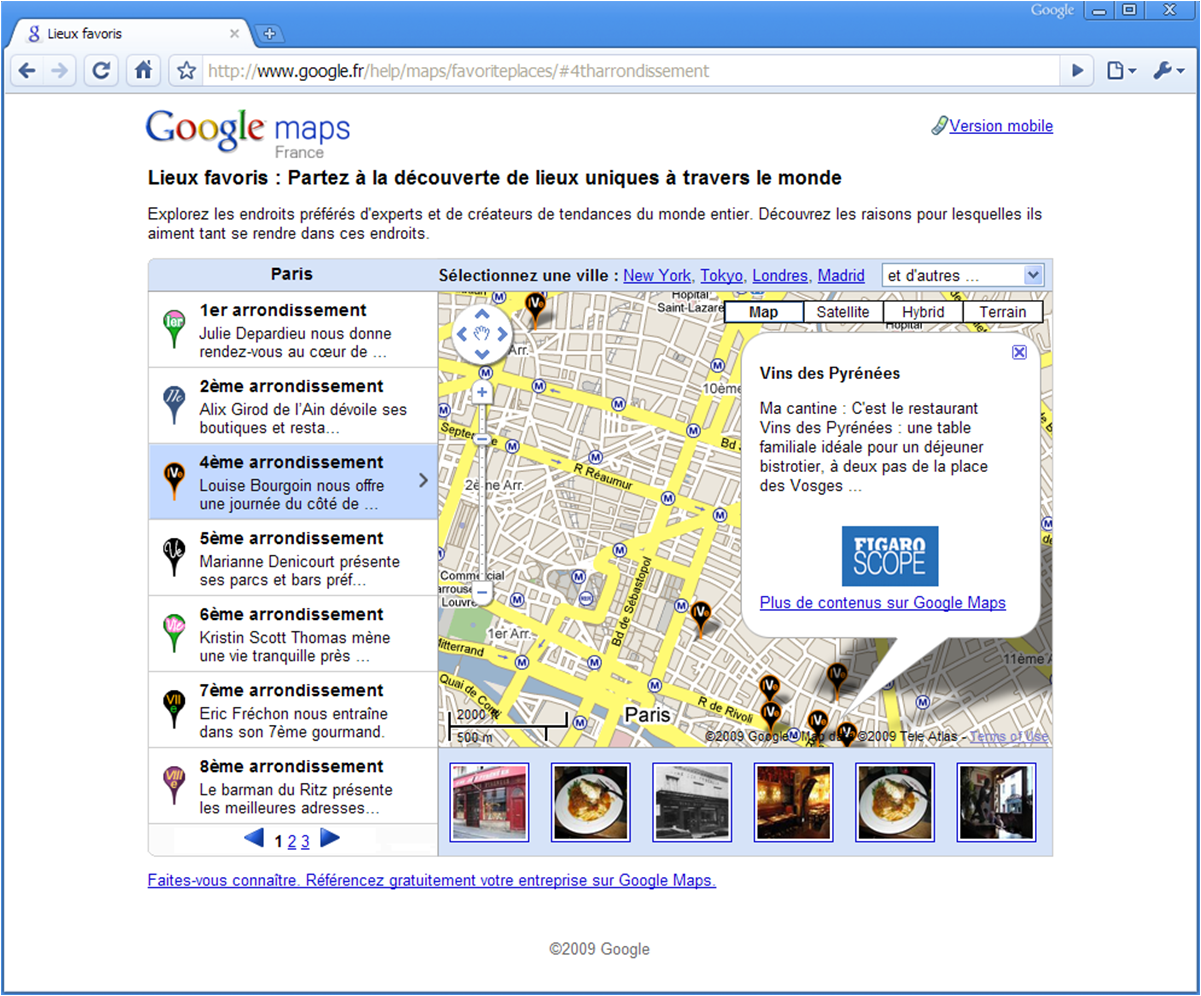Open the map Terms of Use link
The height and width of the screenshot is (996, 1201).
[1009, 737]
